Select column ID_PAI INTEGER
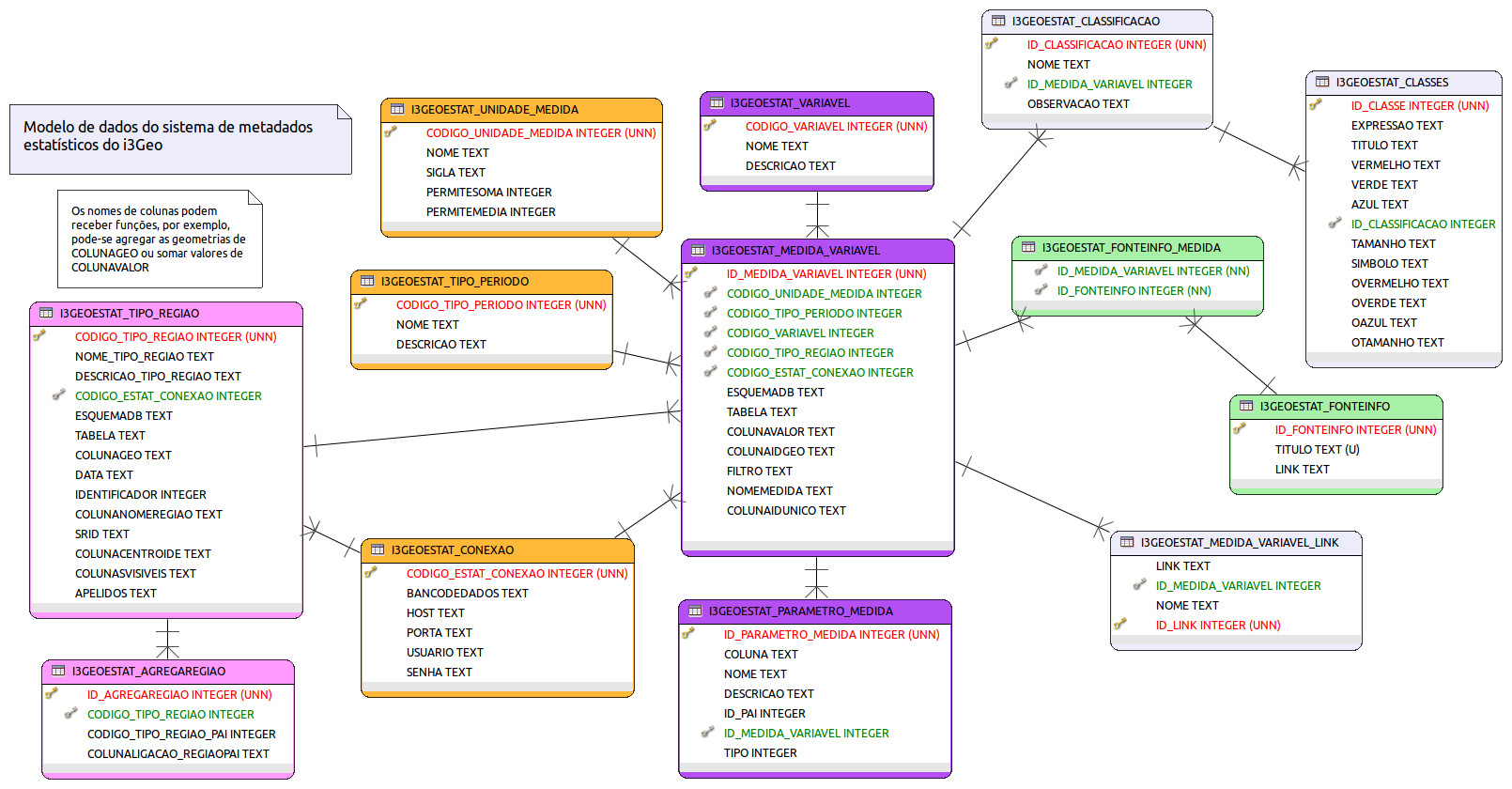The width and height of the screenshot is (1512, 789). click(x=764, y=714)
